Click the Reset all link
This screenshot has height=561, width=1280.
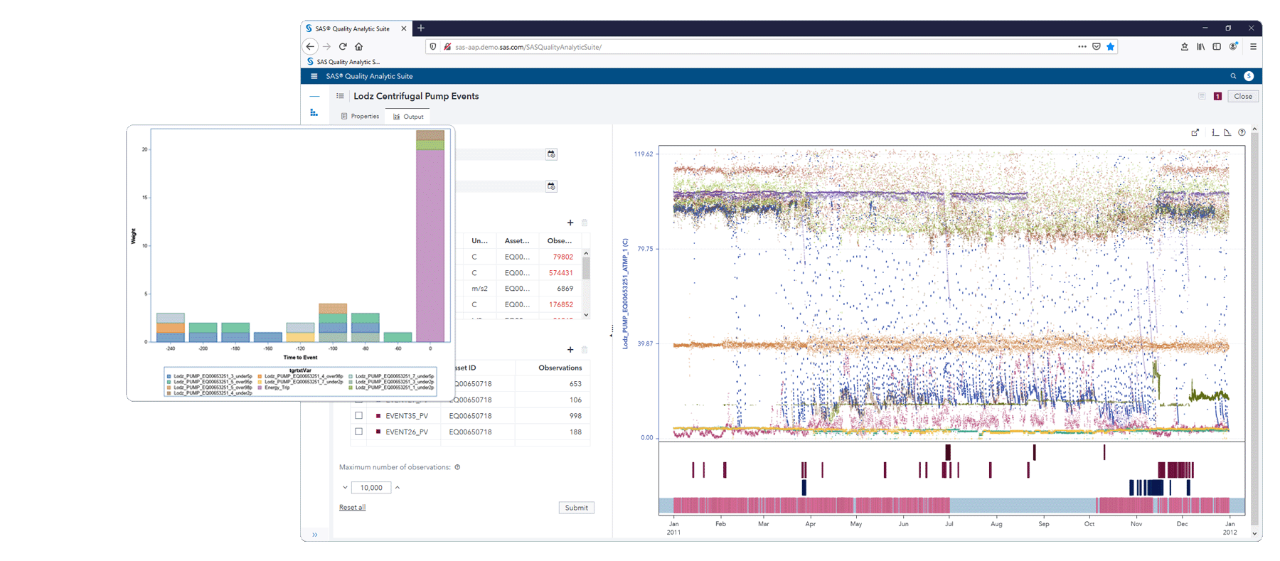[352, 507]
